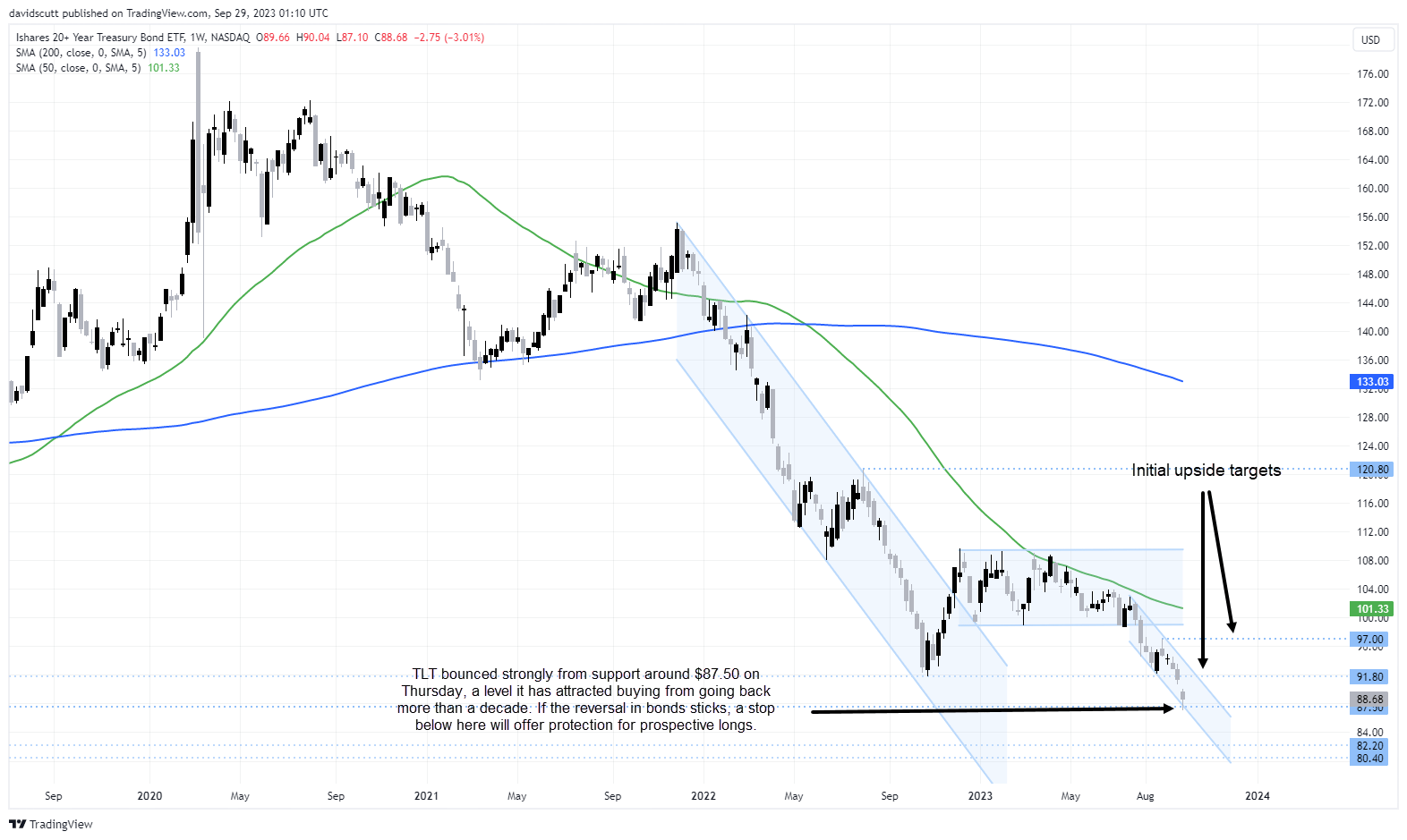Click the 2023 label on time axis
Image resolution: width=1407 pixels, height=840 pixels.
pyautogui.click(x=980, y=796)
